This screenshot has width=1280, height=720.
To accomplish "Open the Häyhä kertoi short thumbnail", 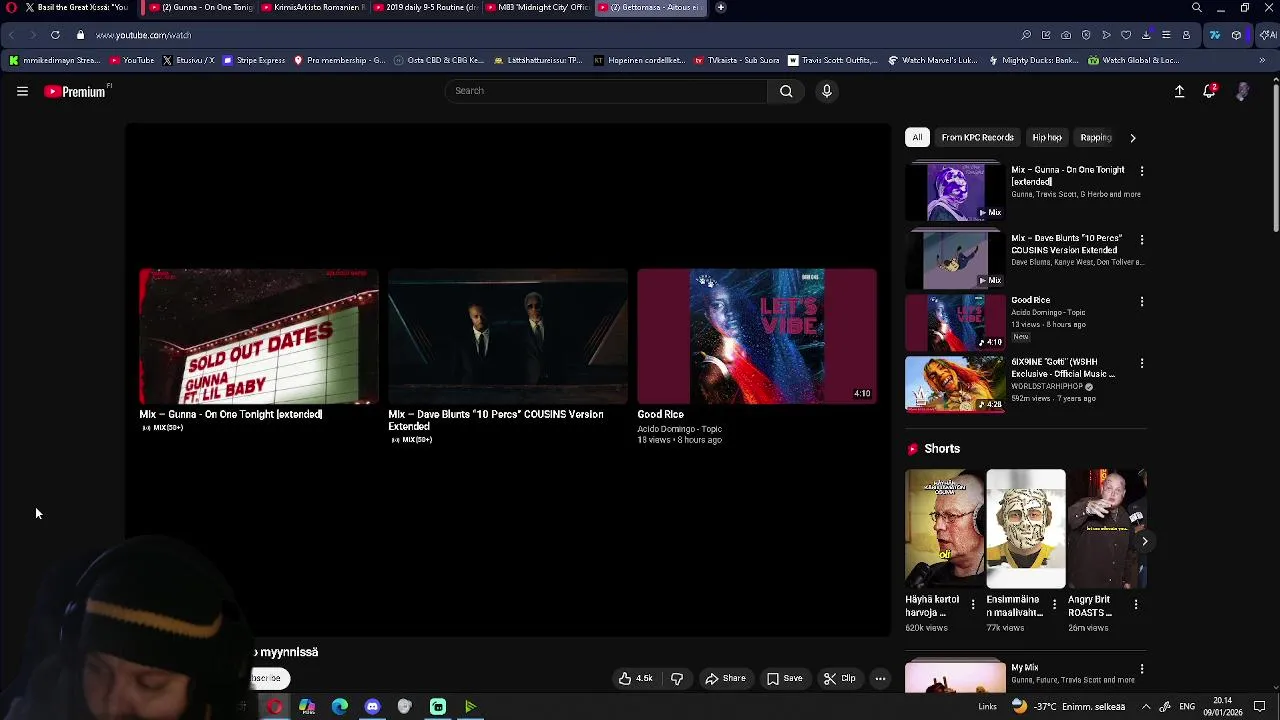I will tap(944, 529).
